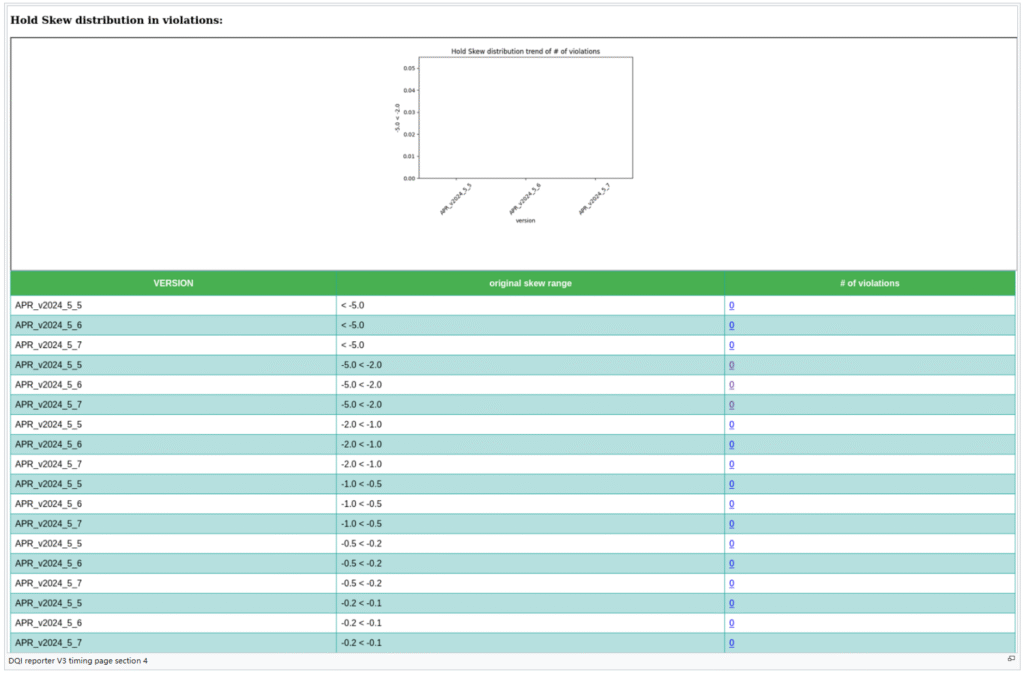Click the original skew range column header
This screenshot has width=1024, height=673.
tap(530, 283)
